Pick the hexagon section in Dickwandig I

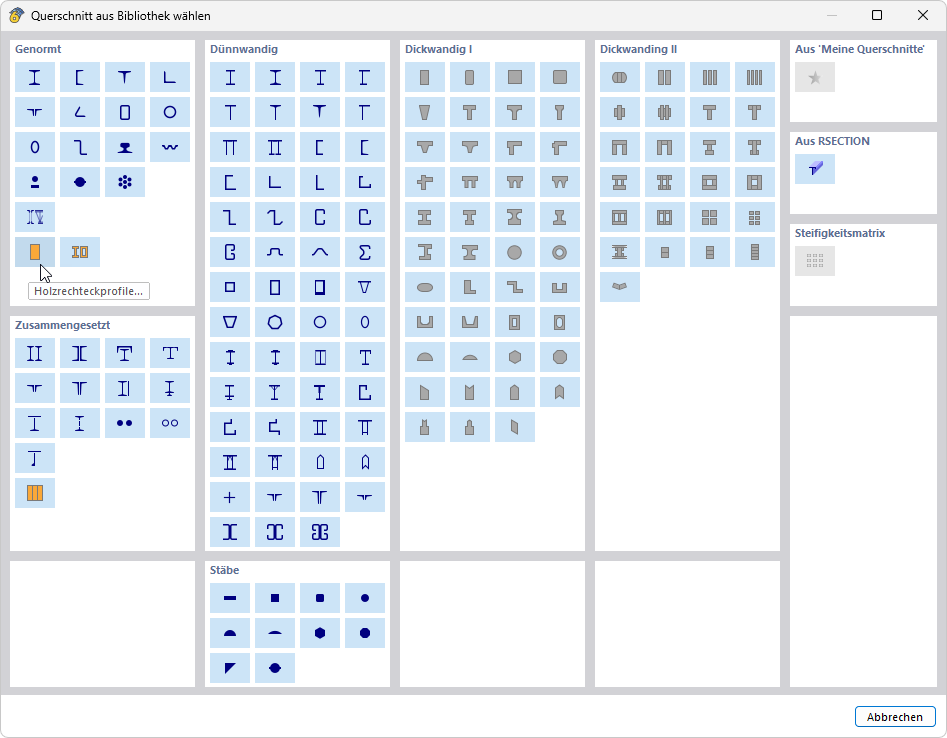(x=515, y=358)
